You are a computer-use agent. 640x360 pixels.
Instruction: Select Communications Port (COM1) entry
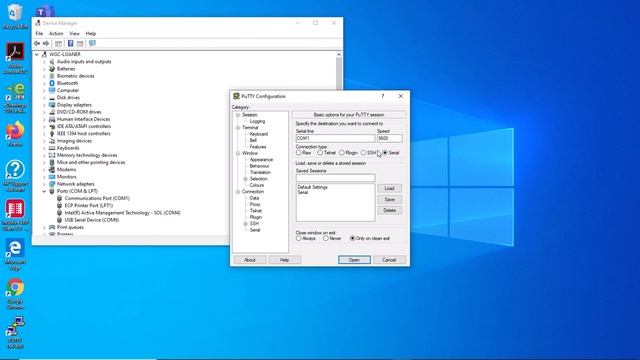[97, 198]
